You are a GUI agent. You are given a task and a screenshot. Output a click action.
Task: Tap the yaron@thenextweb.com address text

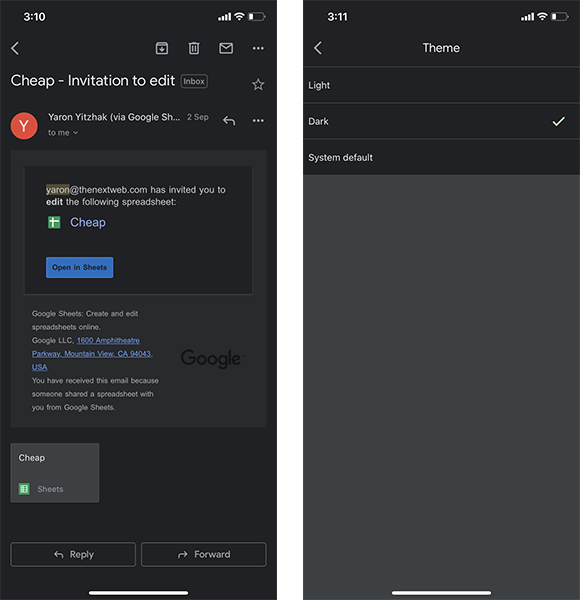[x=97, y=190]
